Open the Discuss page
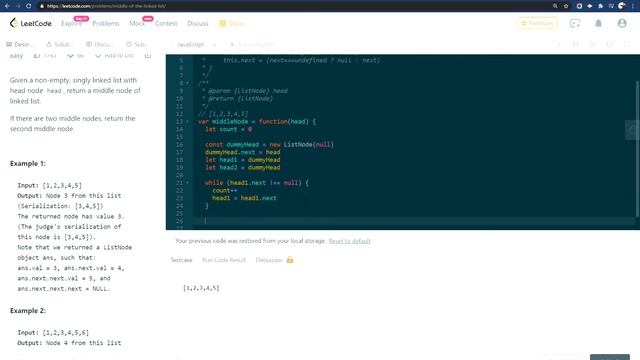 click(198, 24)
